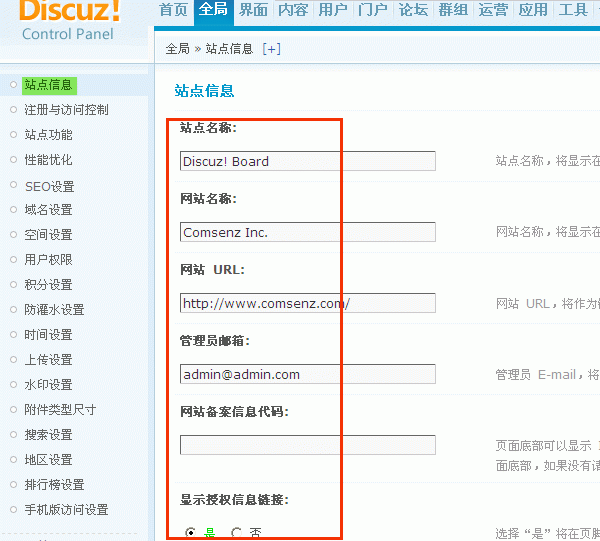Viewport: 600px width, 541px height.
Task: Focus the 网站名称 field with Comsenz Inc.
Action: click(307, 232)
